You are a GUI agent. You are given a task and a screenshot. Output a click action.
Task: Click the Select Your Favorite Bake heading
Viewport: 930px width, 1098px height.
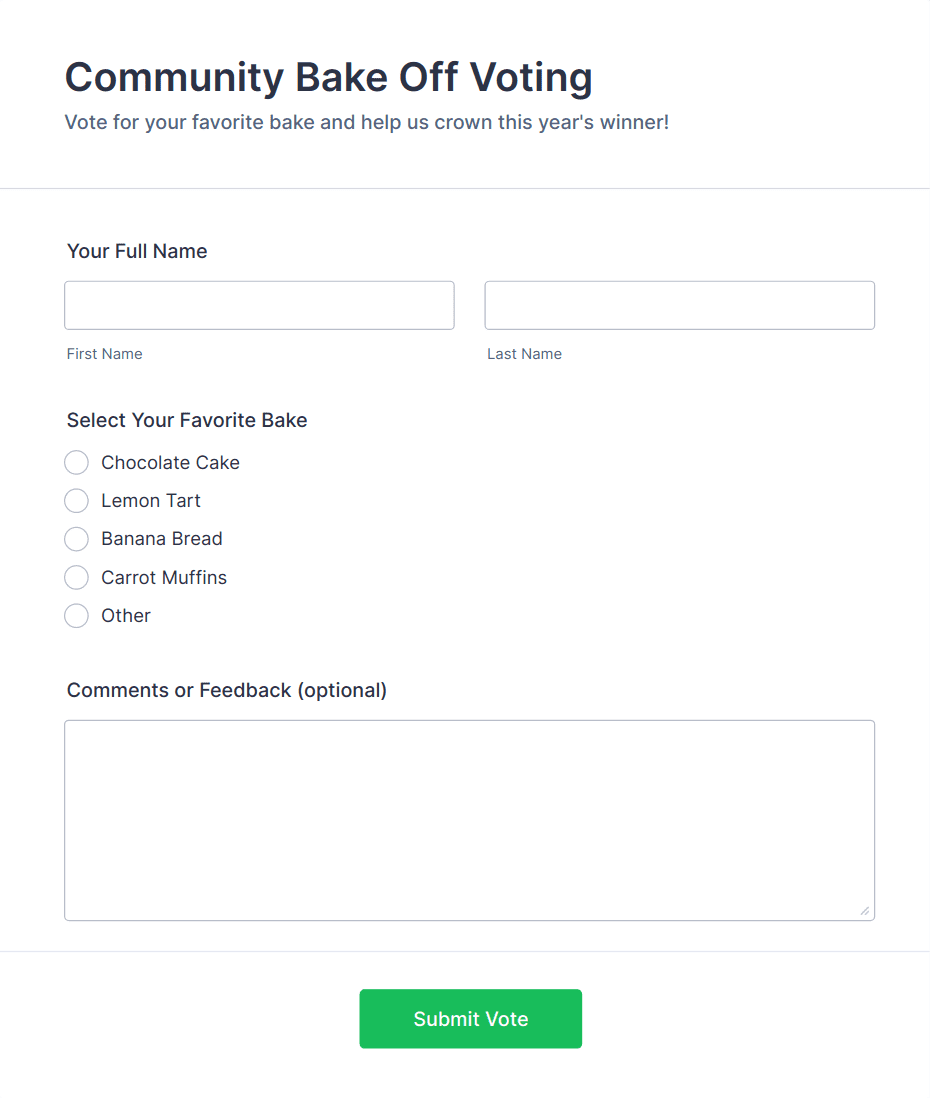pos(187,420)
